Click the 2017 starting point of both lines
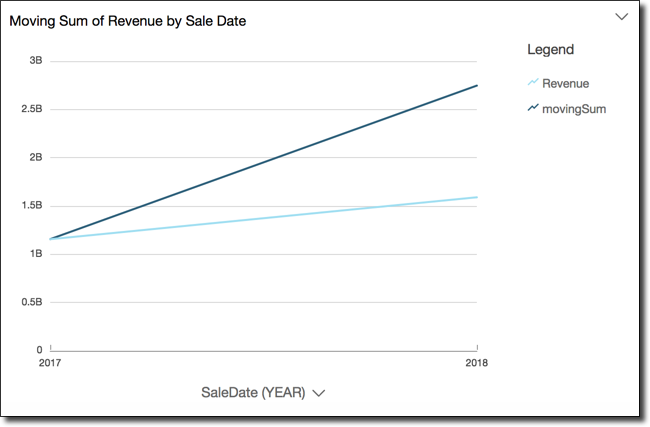 point(51,239)
